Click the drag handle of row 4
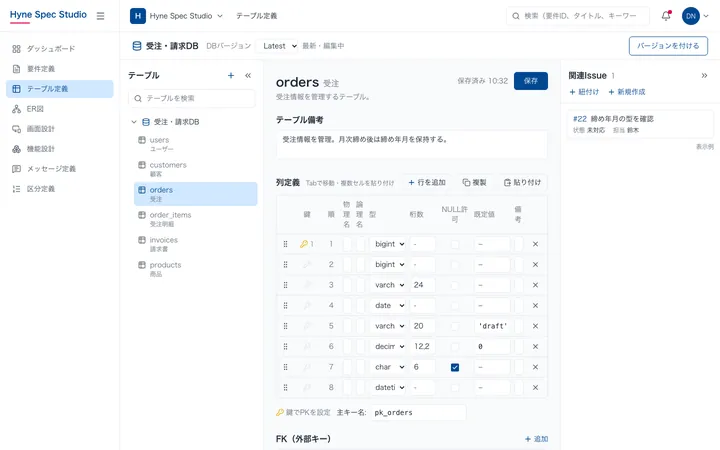 (x=286, y=306)
